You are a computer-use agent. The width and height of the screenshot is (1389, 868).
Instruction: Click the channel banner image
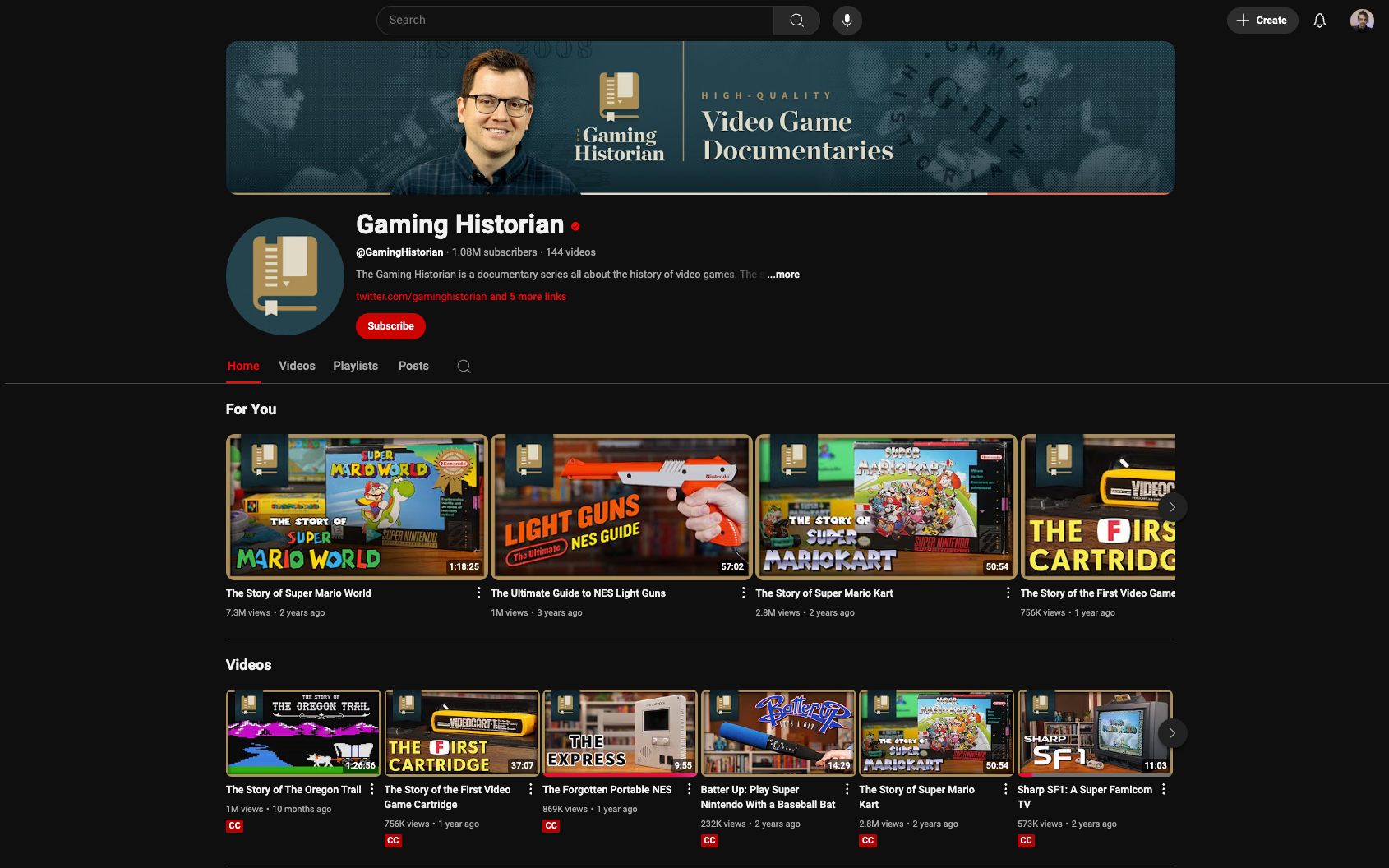pyautogui.click(x=700, y=118)
